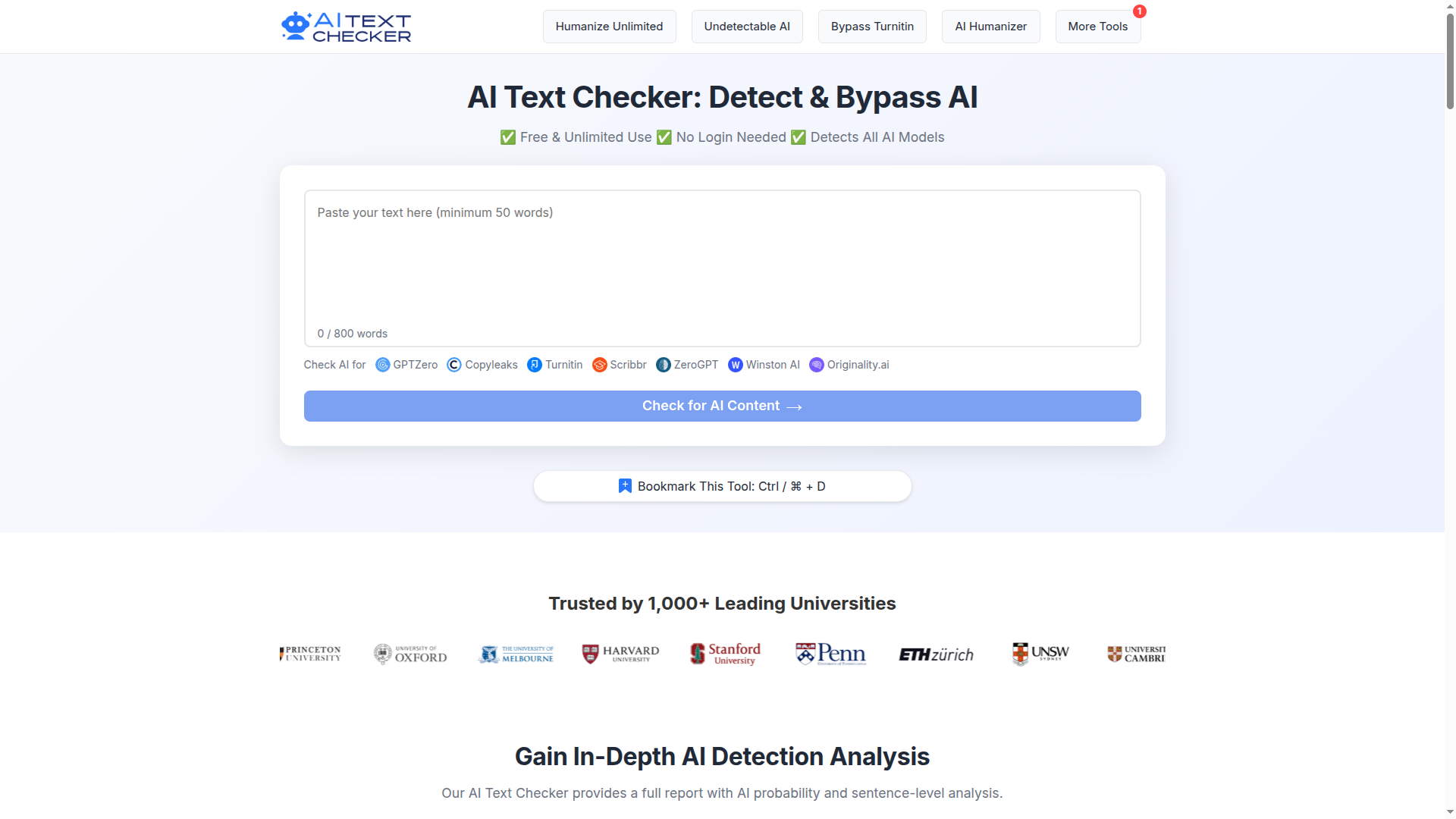Click the AI Text Checker robot logo
1456x819 pixels.
point(346,27)
